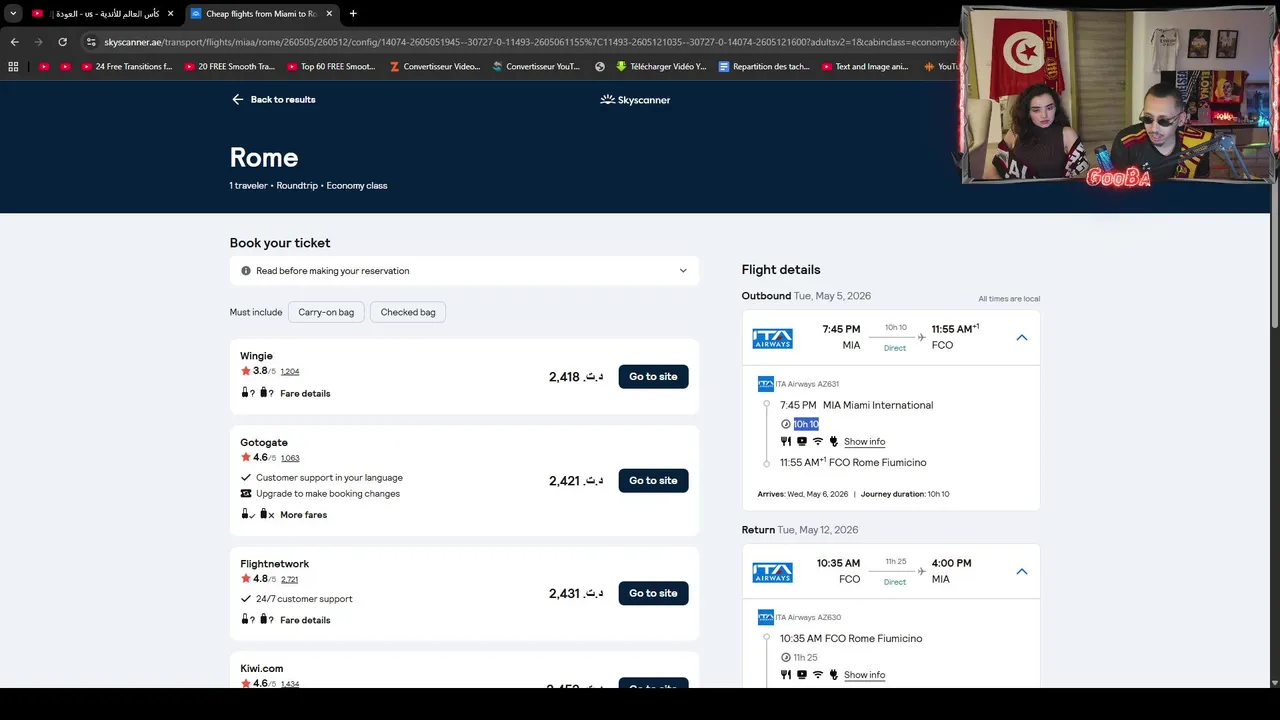Open the Convertisseur YouT... bookmark
Image resolution: width=1280 pixels, height=720 pixels.
point(536,67)
